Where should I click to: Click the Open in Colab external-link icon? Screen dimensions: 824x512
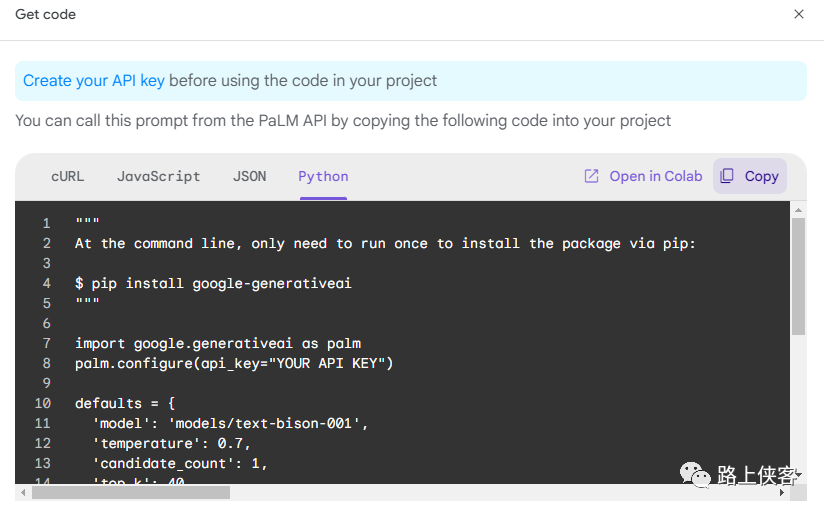click(x=591, y=176)
